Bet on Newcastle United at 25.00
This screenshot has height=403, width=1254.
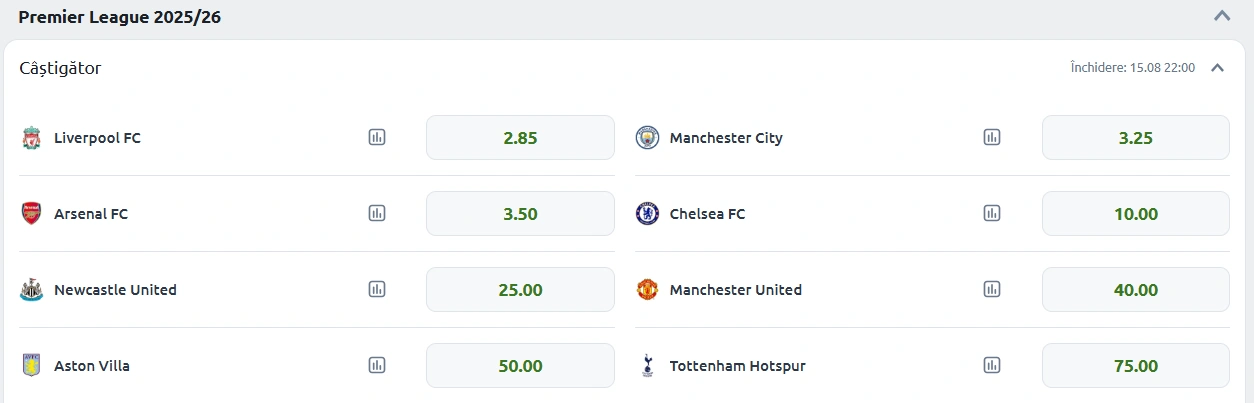pyautogui.click(x=520, y=290)
